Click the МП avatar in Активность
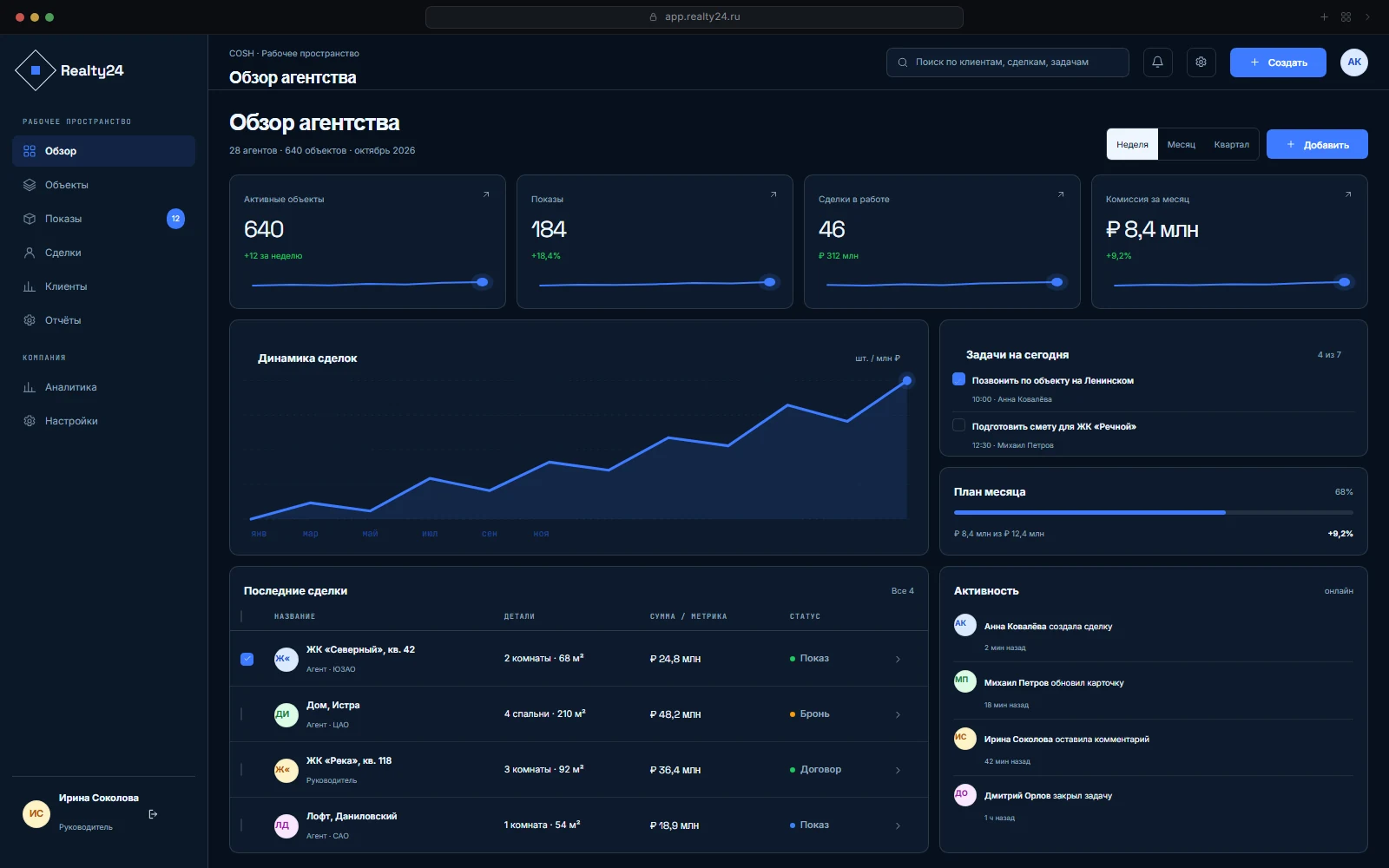 tap(964, 681)
